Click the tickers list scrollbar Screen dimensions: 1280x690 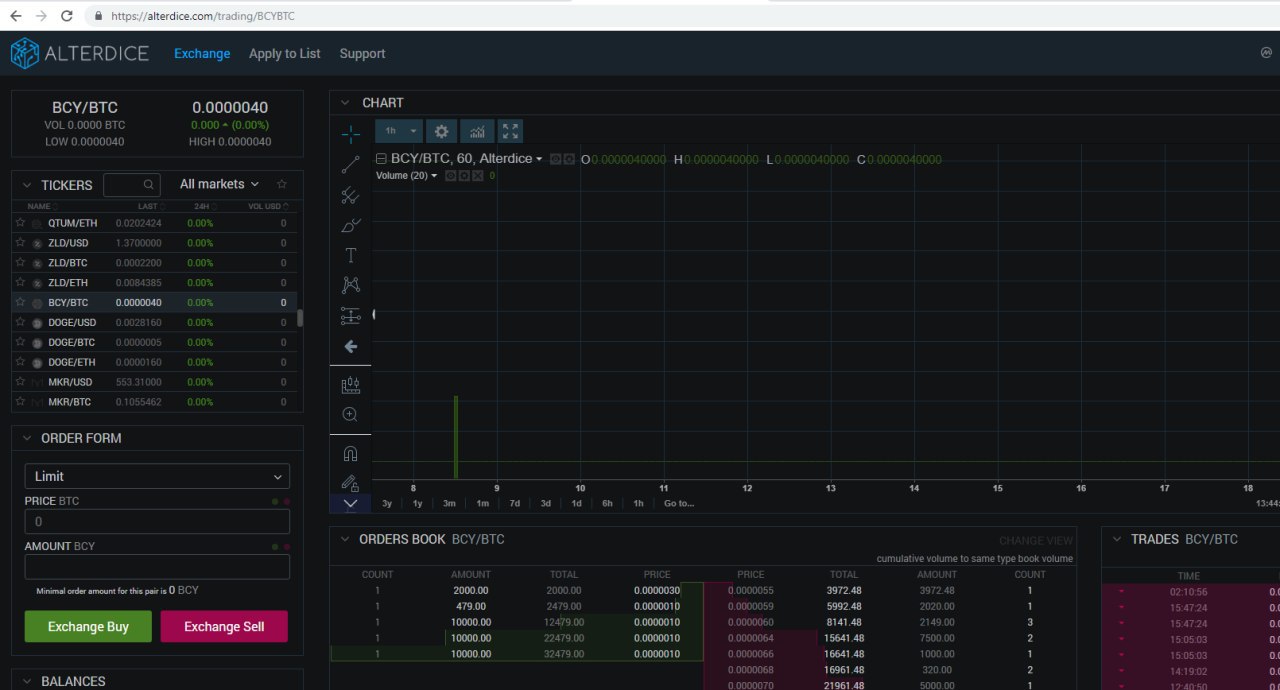point(300,318)
